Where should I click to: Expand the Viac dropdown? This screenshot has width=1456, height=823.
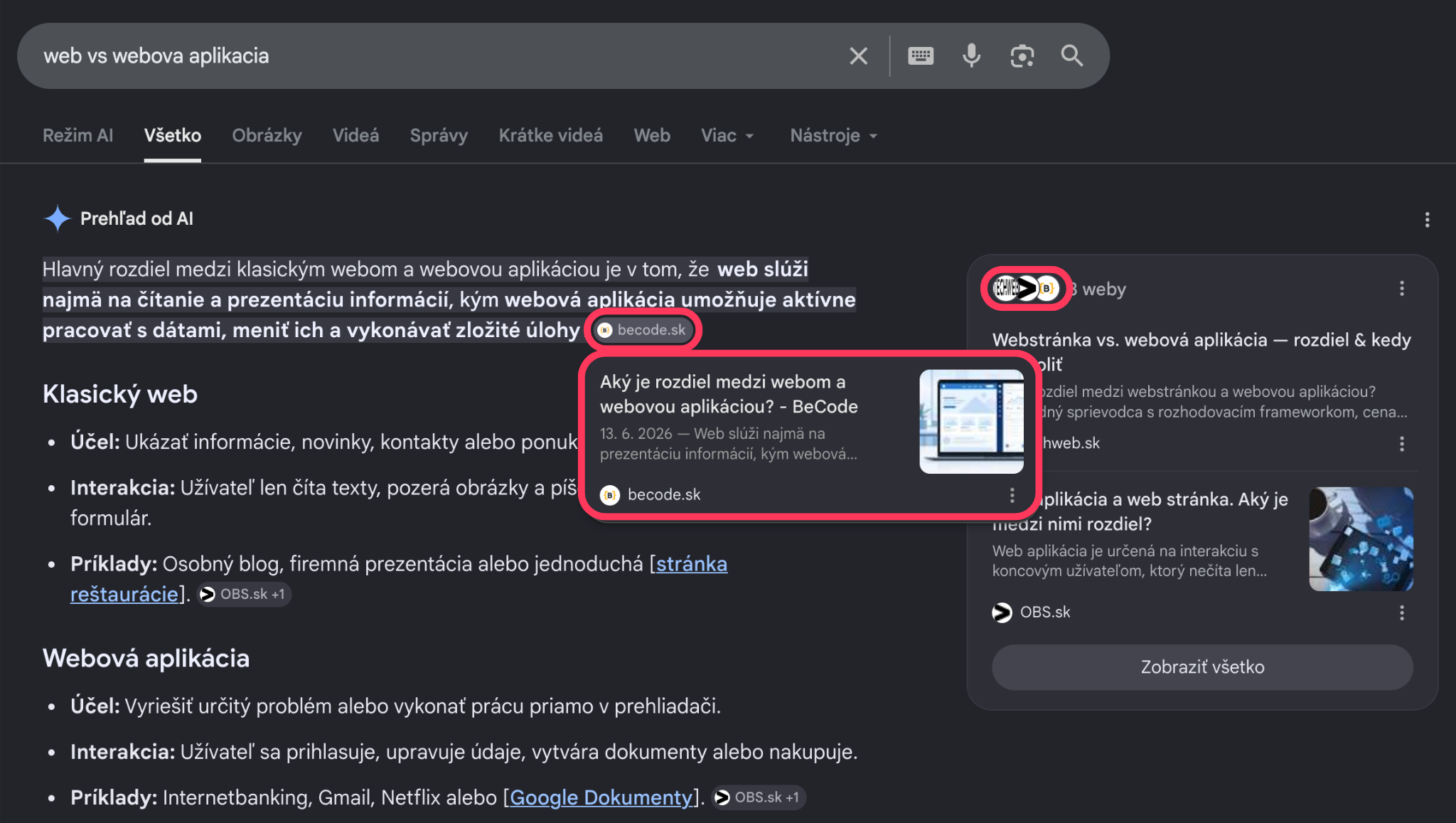pos(727,135)
